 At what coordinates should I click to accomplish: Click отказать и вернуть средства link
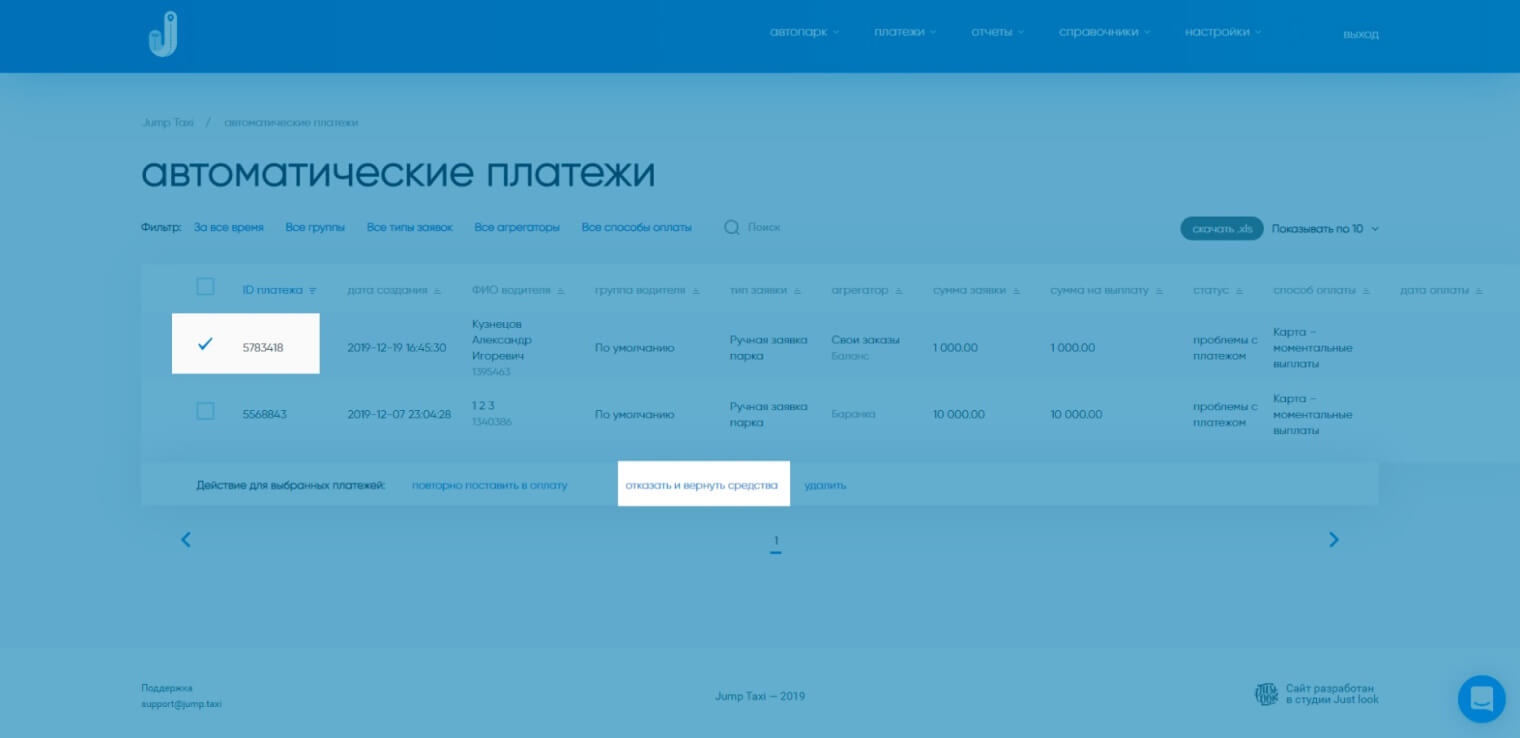[x=701, y=485]
